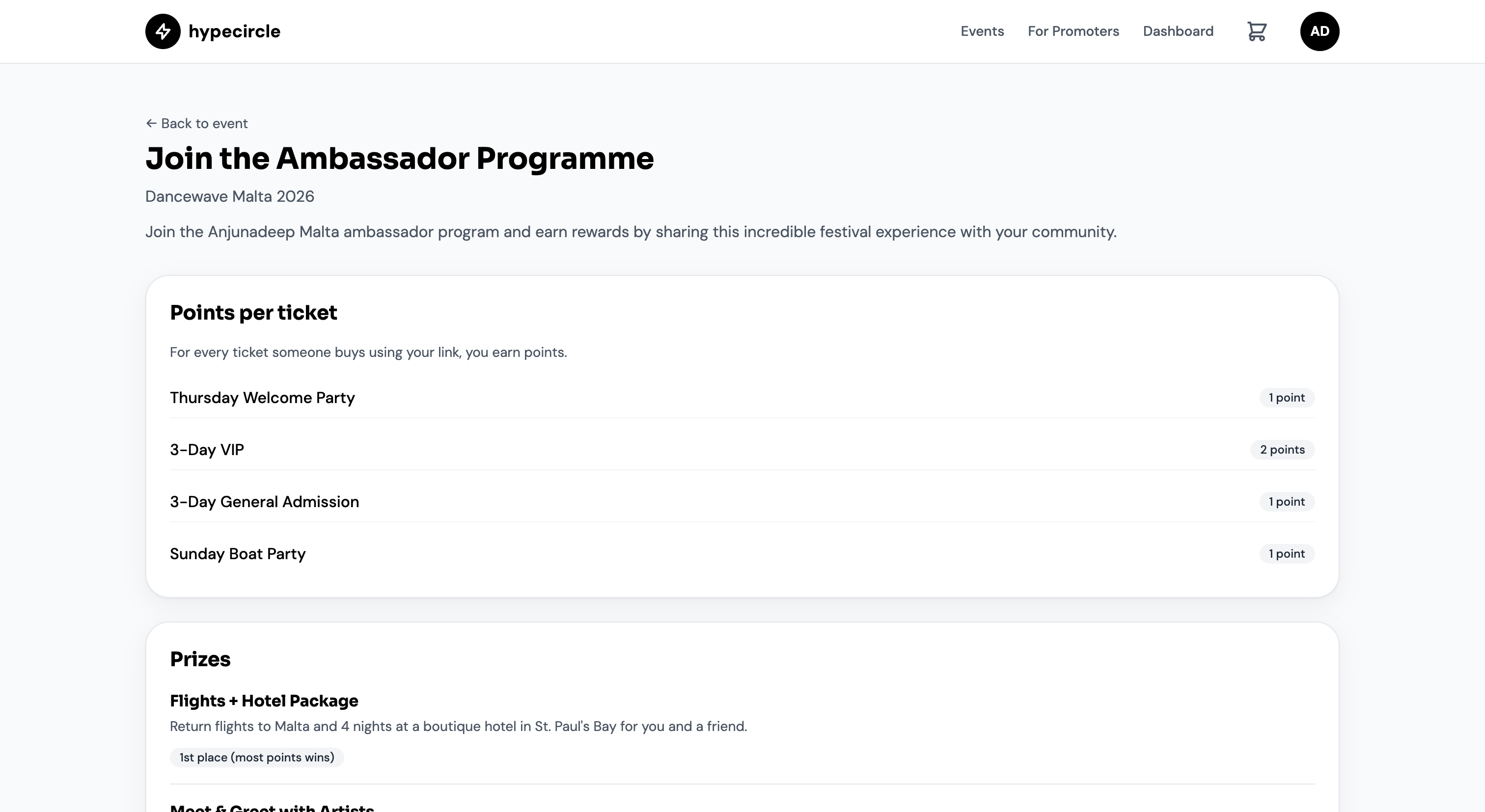The width and height of the screenshot is (1485, 812).
Task: Open the AD user avatar menu
Action: click(1320, 31)
